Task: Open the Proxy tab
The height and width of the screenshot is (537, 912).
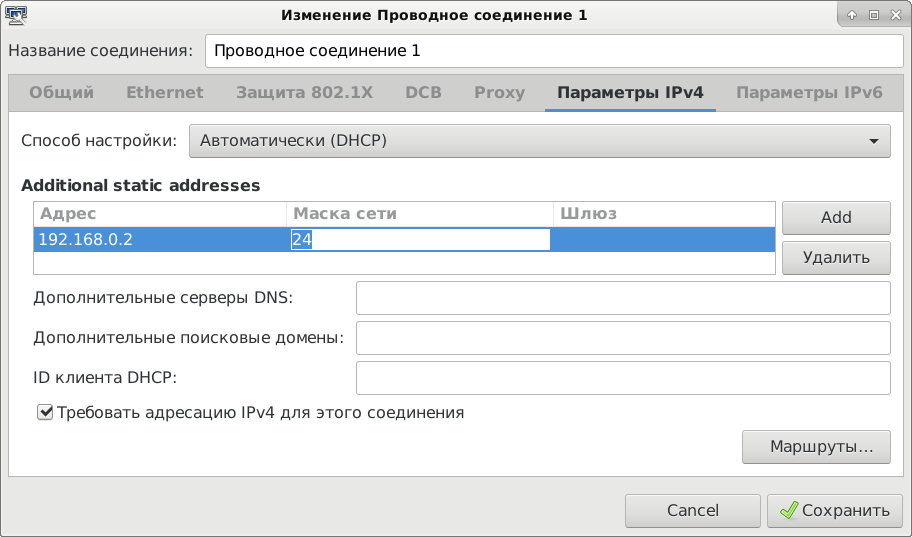Action: coord(499,93)
